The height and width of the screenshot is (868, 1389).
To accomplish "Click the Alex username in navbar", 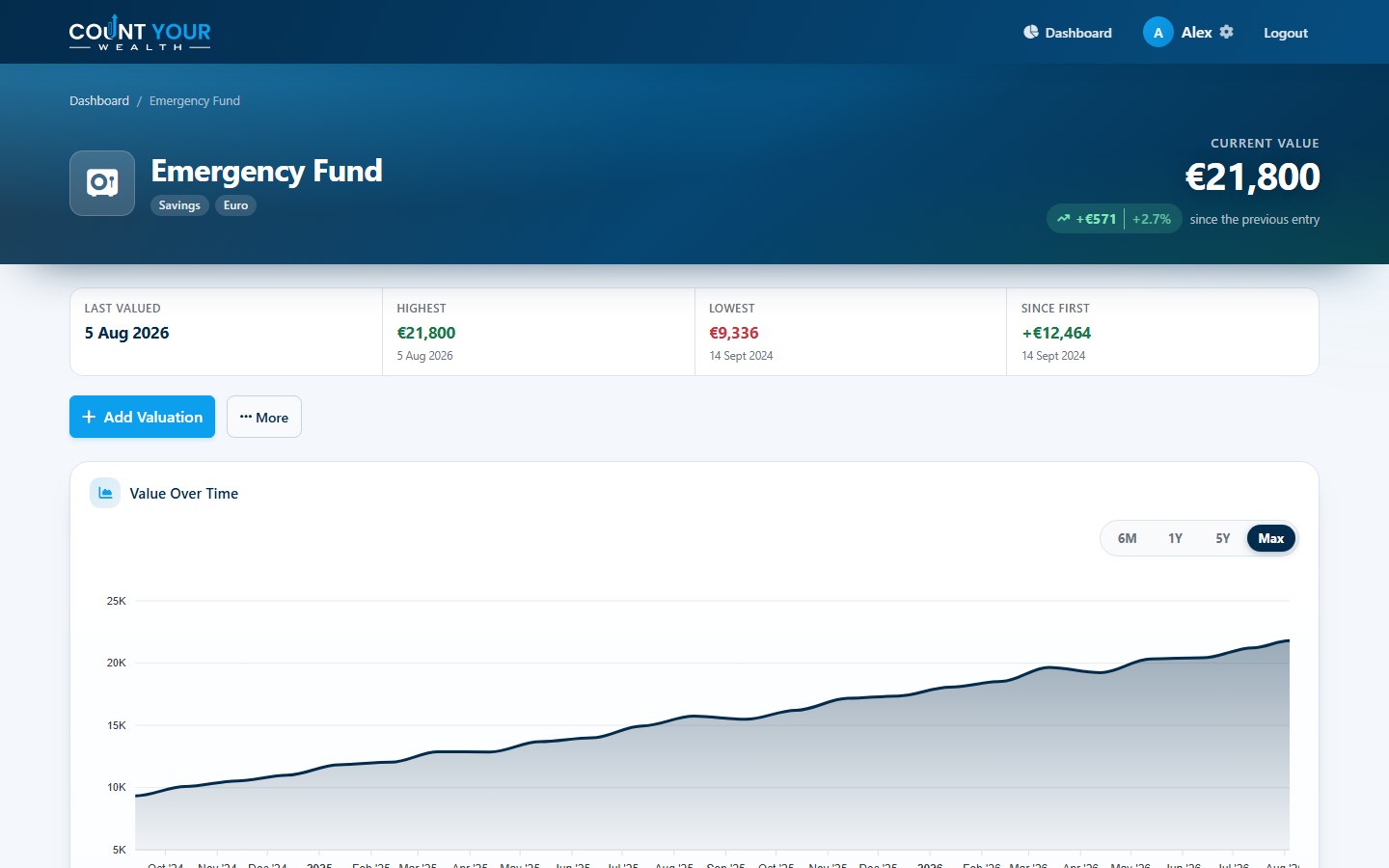I will pos(1196,32).
